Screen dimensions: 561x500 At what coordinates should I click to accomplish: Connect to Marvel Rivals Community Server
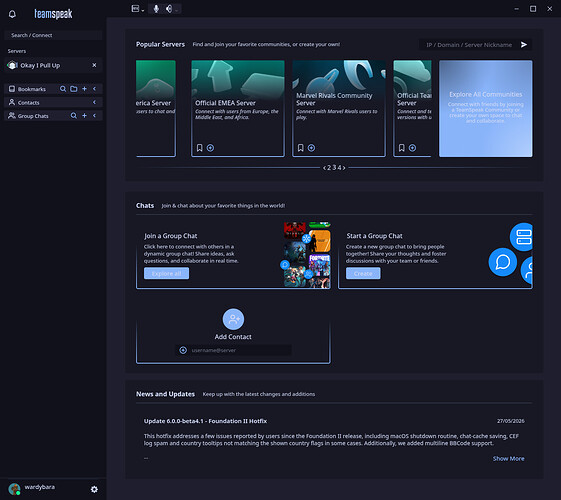click(311, 148)
